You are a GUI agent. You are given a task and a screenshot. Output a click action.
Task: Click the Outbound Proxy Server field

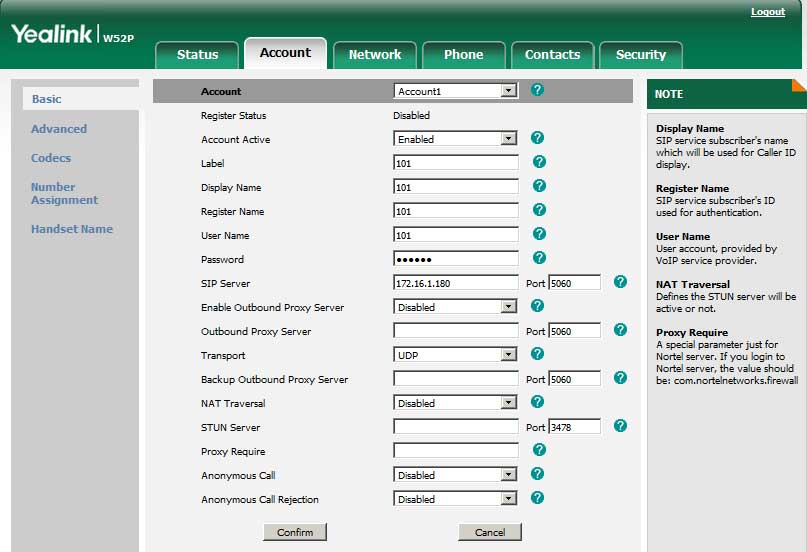[x=456, y=331]
